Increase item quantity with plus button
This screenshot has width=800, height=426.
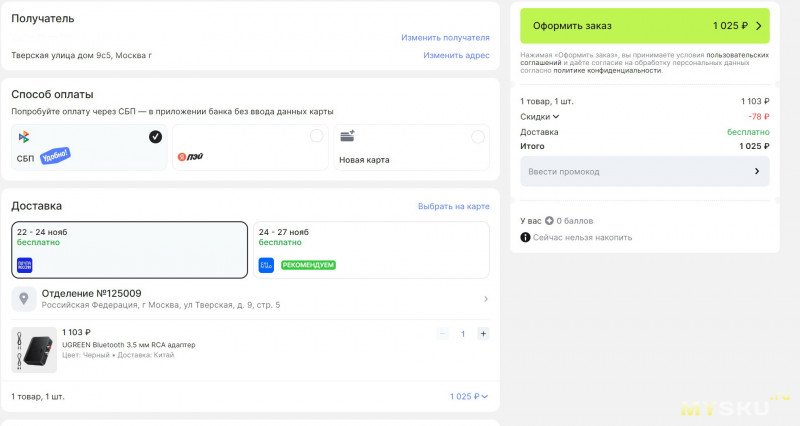(483, 334)
